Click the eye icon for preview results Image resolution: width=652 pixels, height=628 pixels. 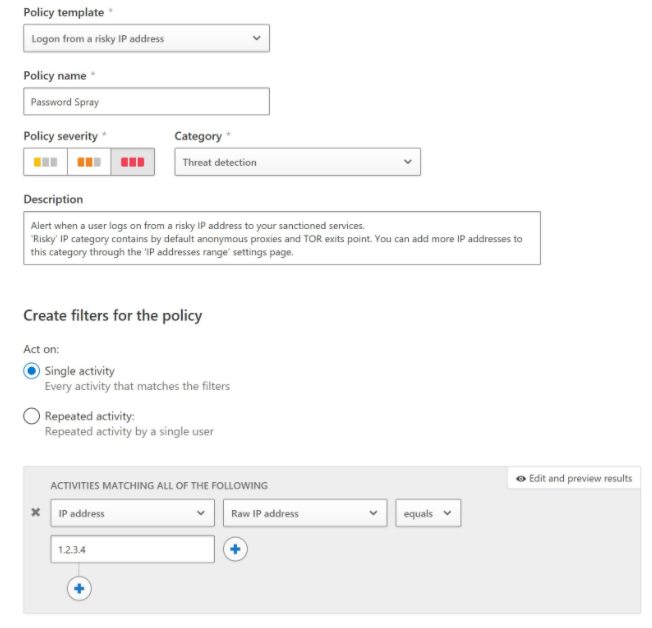click(521, 479)
